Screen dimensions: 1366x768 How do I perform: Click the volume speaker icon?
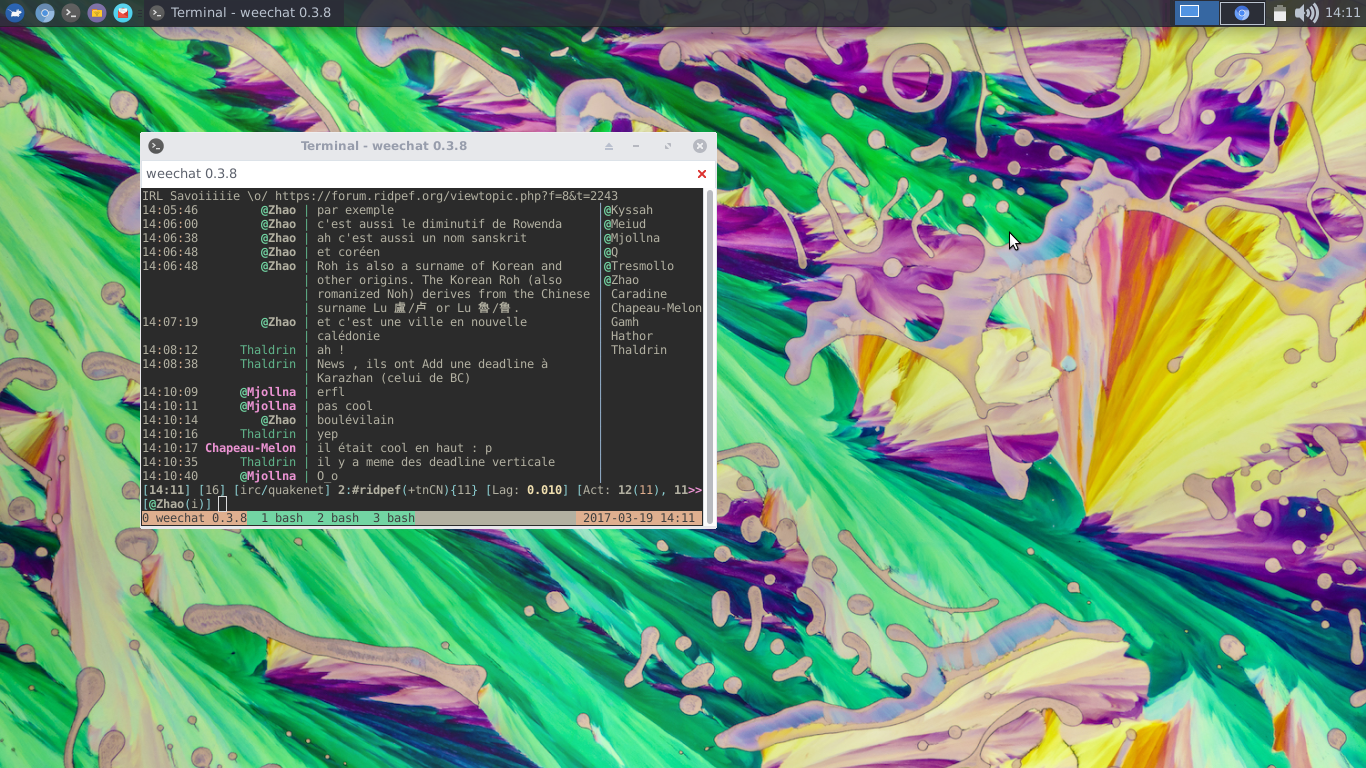coord(1305,13)
